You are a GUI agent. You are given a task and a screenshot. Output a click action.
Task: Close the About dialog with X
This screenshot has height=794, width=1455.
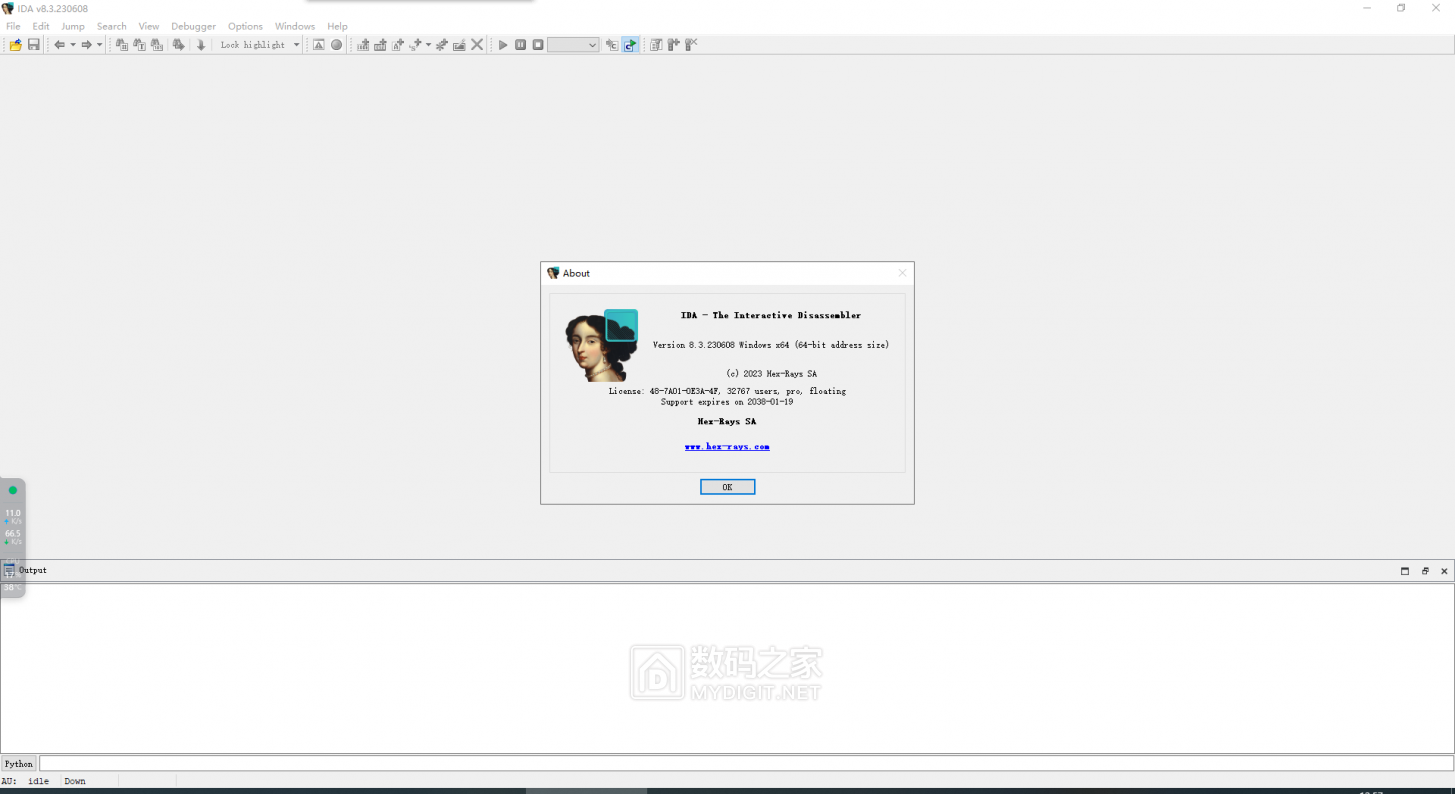click(902, 273)
